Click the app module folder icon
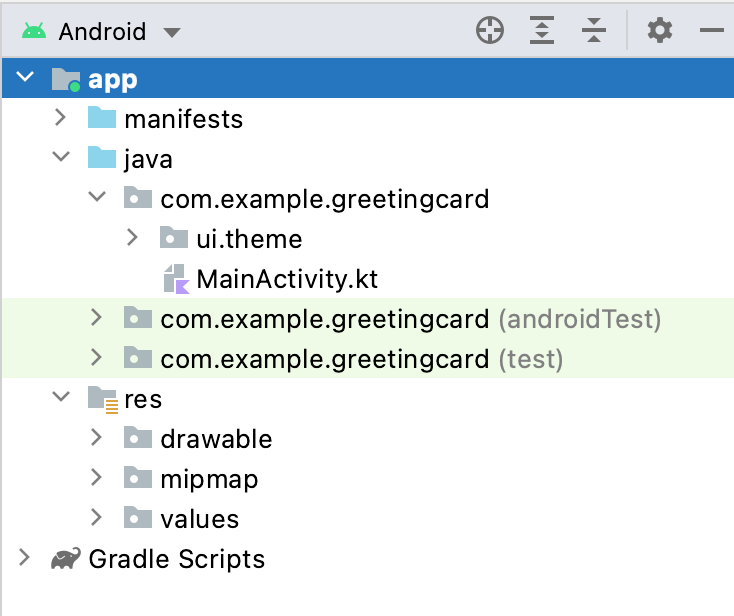This screenshot has height=616, width=734. tap(66, 80)
